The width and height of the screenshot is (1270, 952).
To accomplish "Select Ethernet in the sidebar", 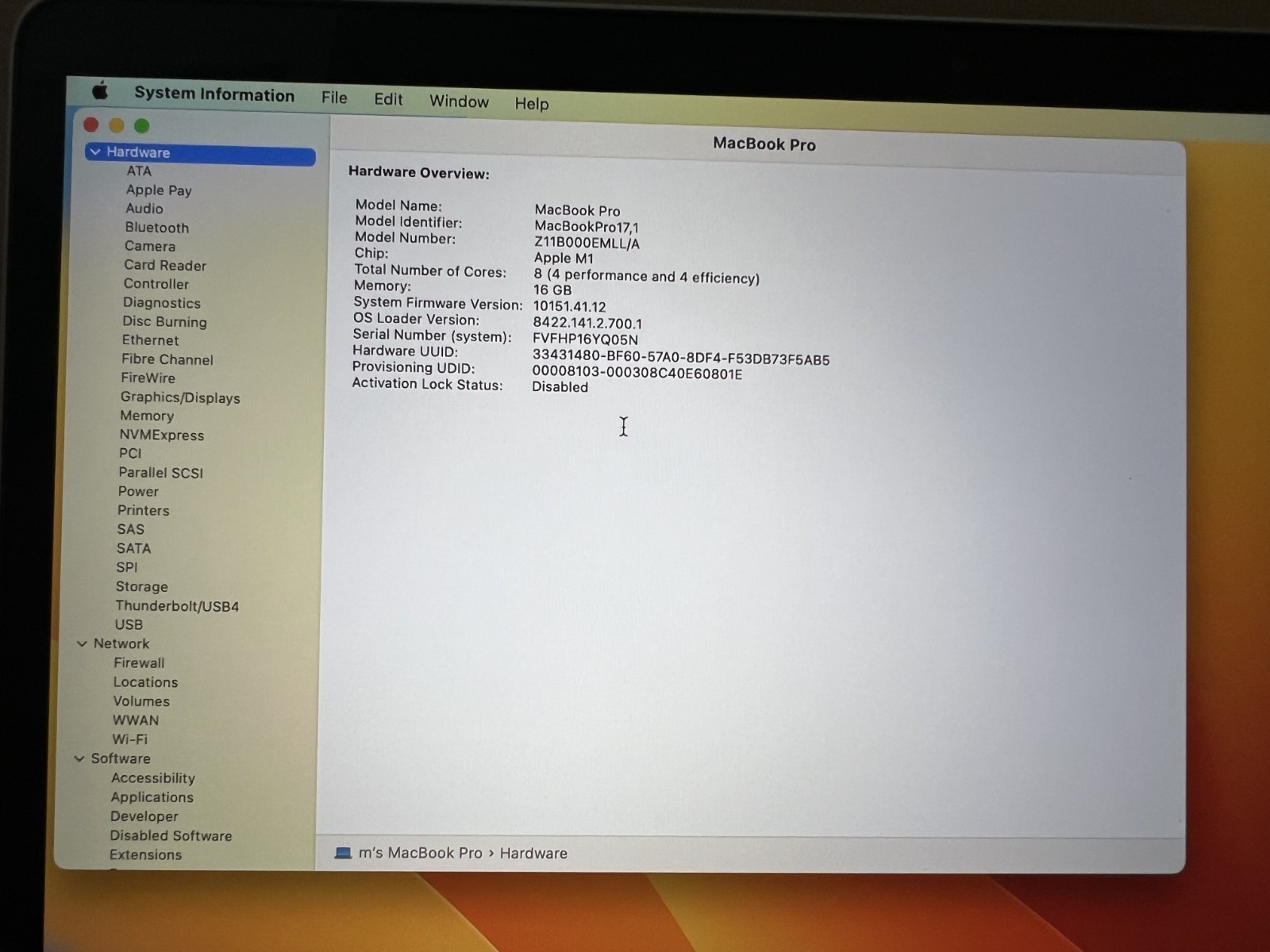I will click(150, 340).
